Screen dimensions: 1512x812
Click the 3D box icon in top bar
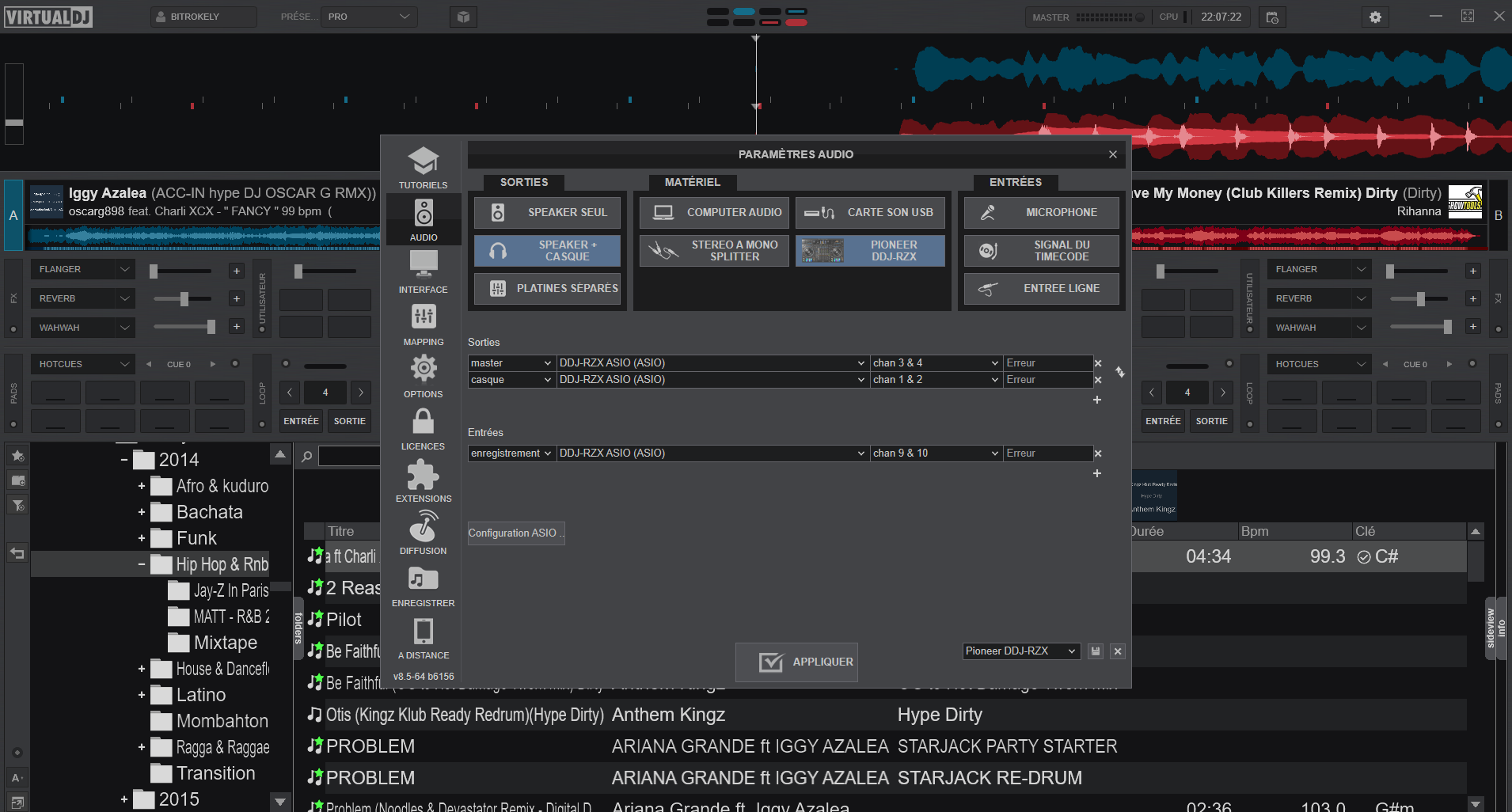coord(464,17)
